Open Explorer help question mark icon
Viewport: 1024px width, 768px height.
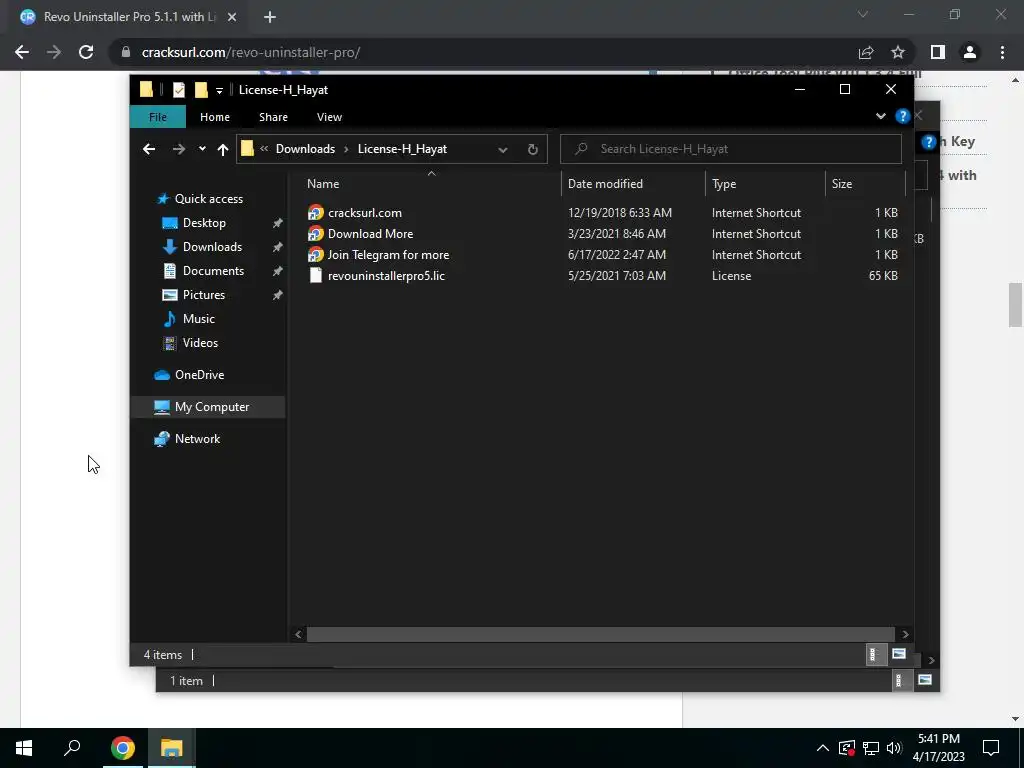pos(903,116)
